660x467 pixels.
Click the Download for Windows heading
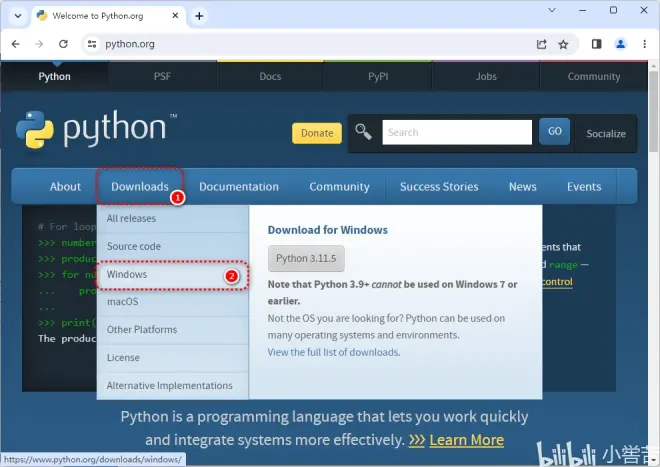click(327, 230)
